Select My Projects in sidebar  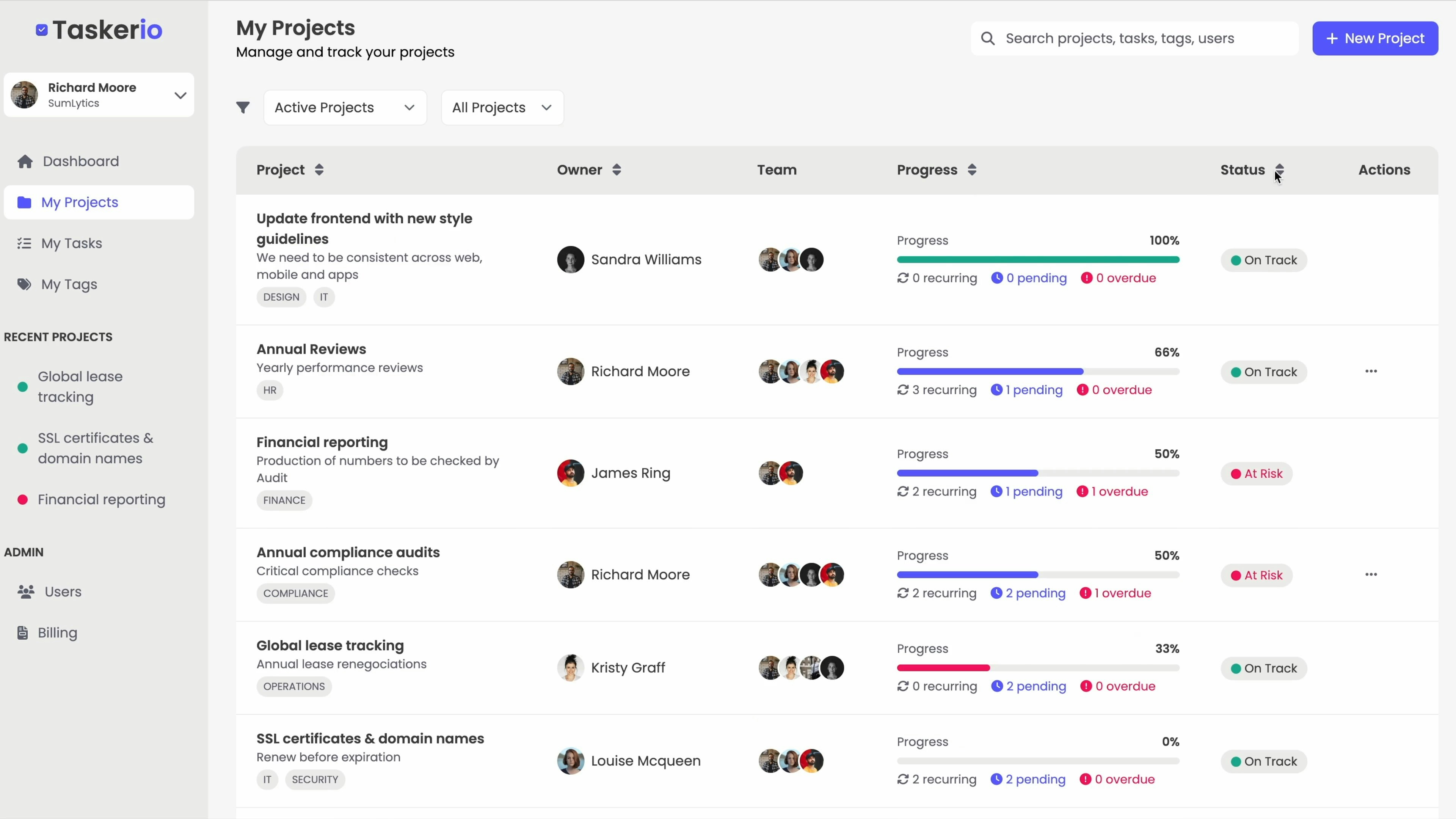click(79, 202)
